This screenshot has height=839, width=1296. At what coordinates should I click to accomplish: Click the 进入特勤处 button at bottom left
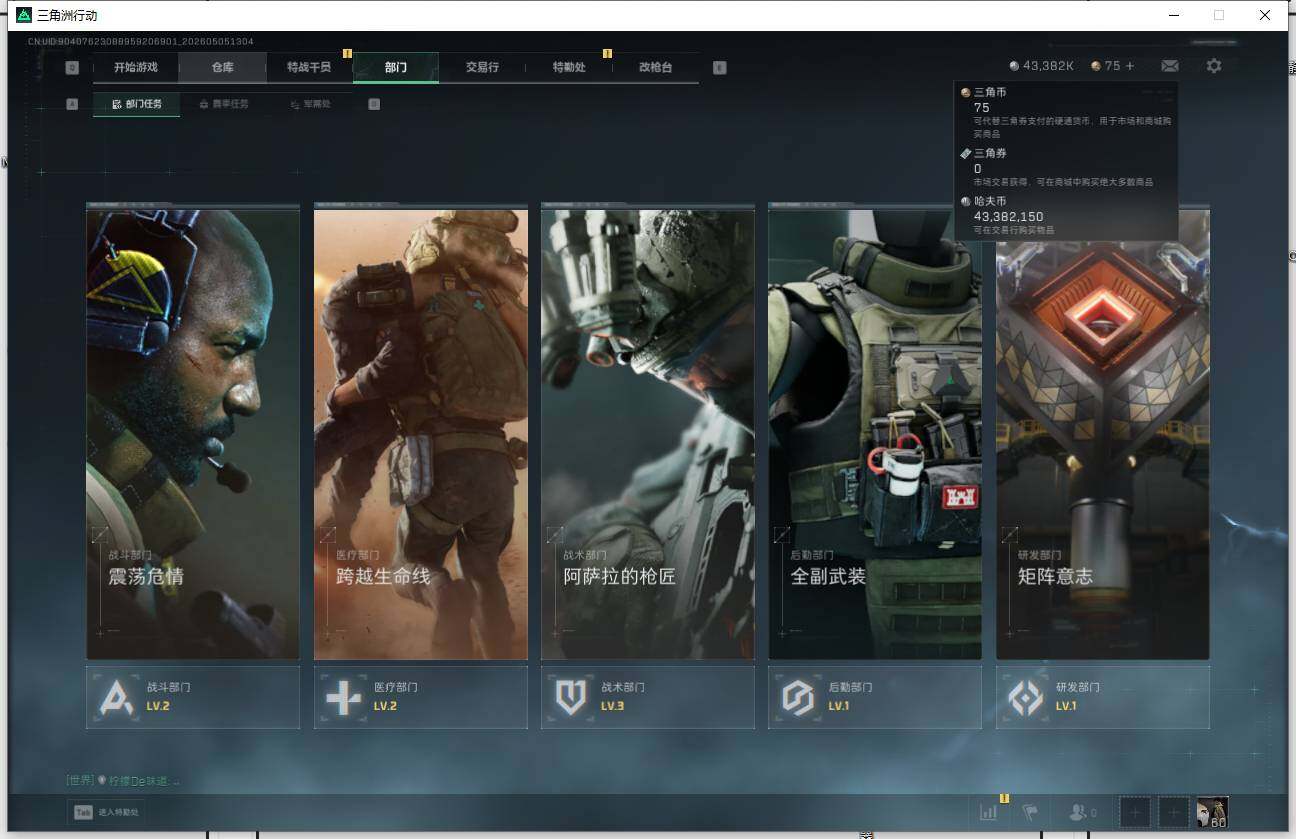point(105,812)
